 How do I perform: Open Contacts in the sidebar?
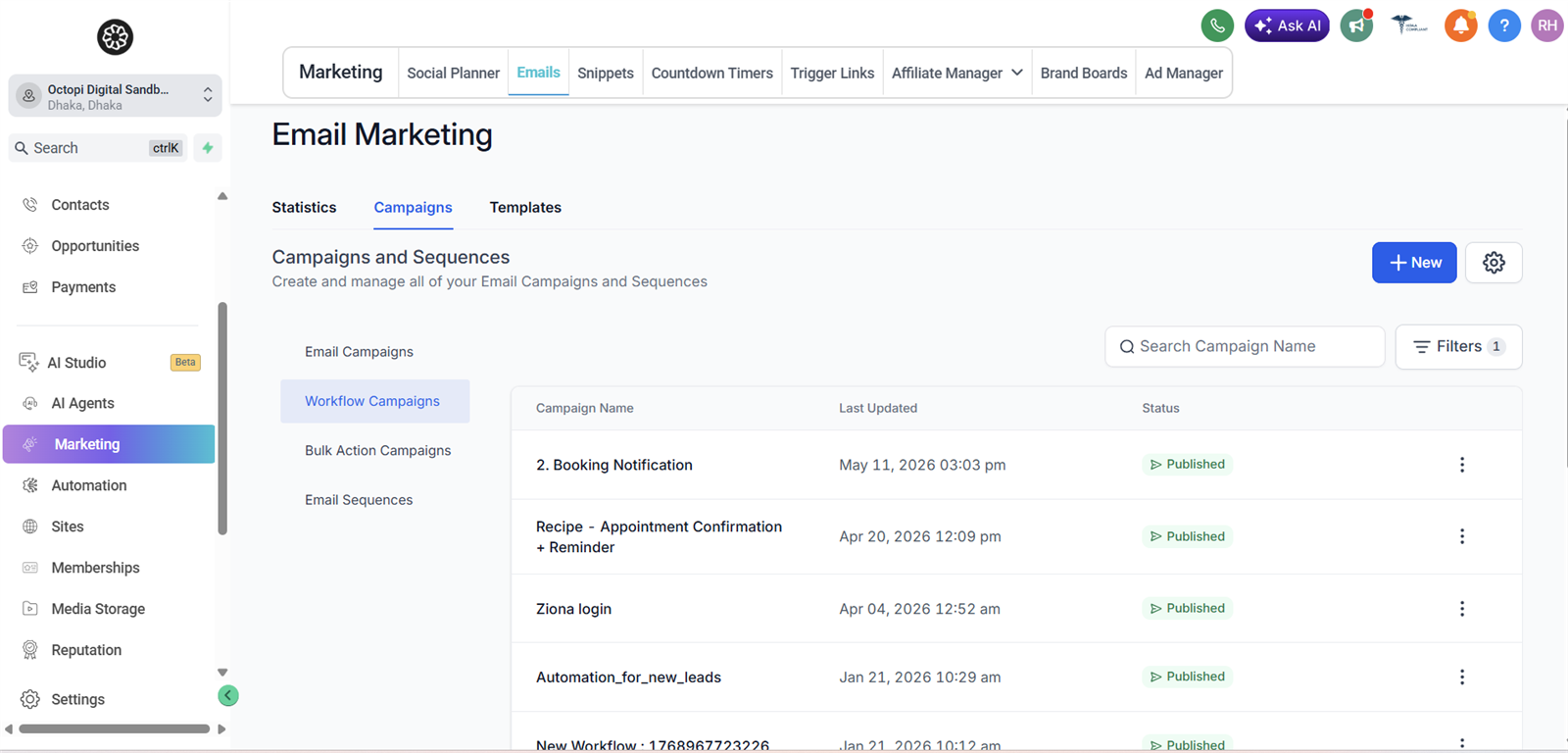point(80,205)
